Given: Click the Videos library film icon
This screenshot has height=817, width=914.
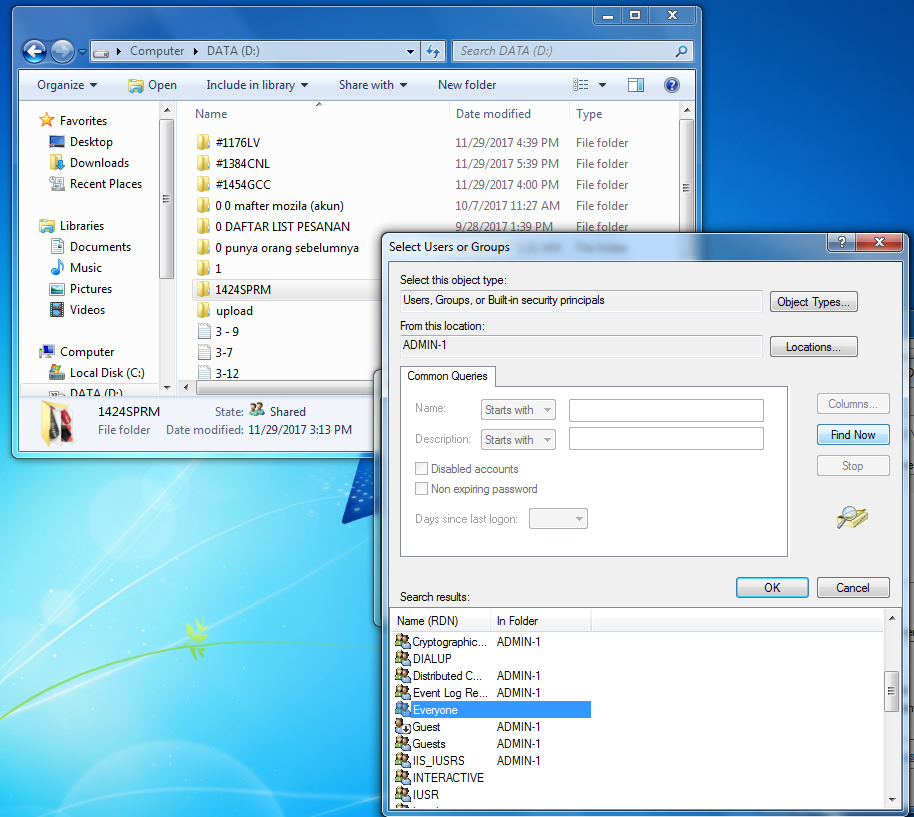Looking at the screenshot, I should coord(57,309).
